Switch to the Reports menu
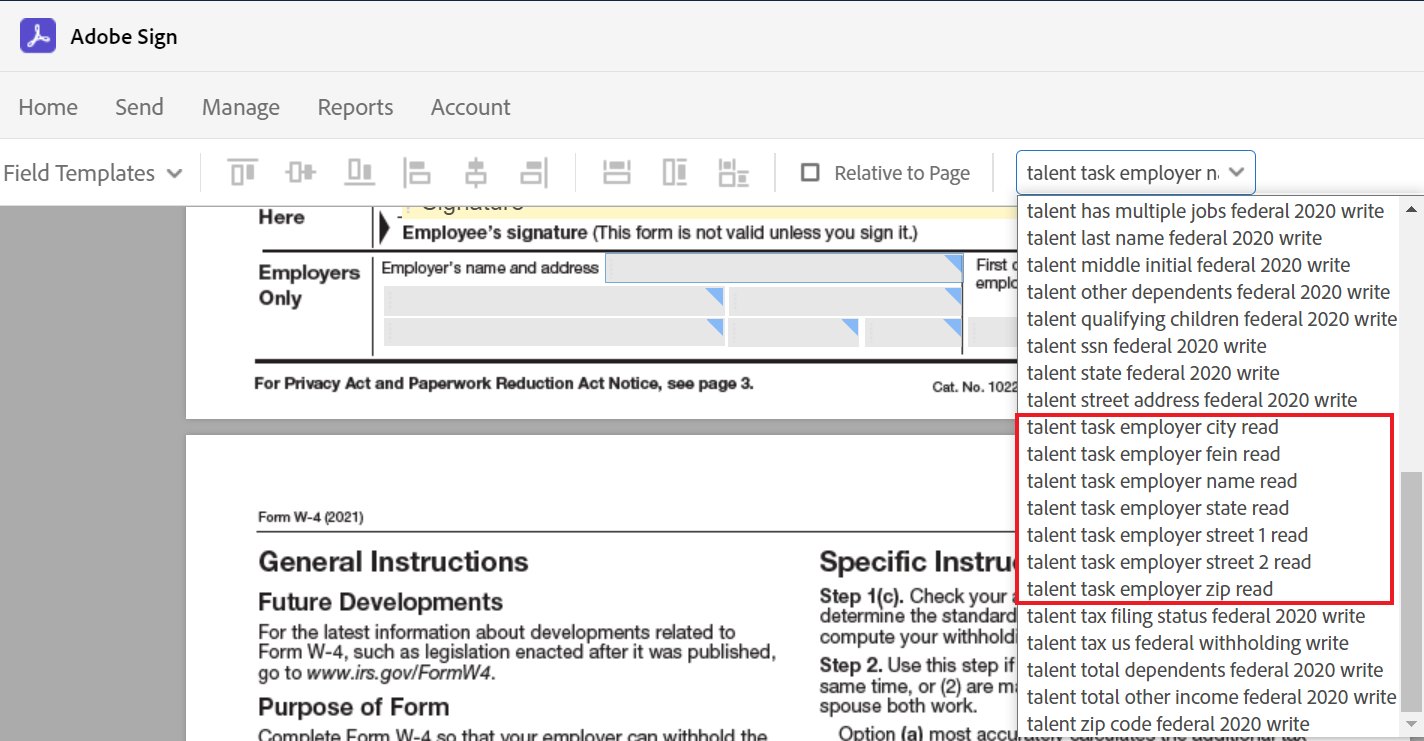 click(x=355, y=107)
